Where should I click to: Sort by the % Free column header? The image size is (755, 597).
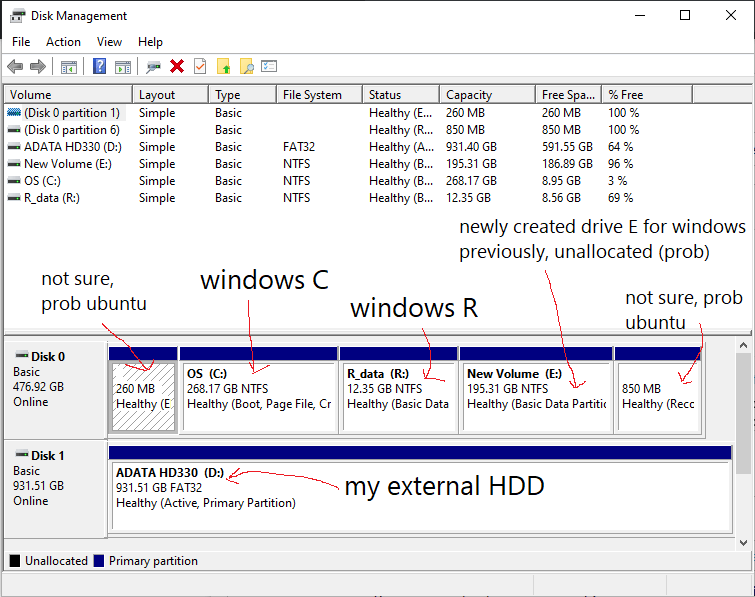[x=648, y=95]
